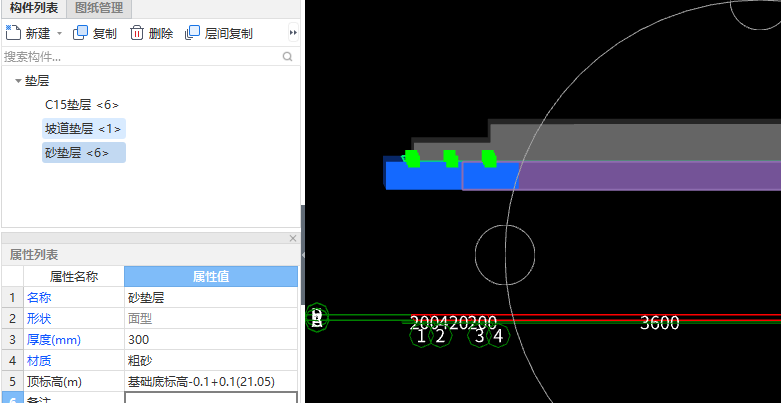Viewport: 781px width, 403px height.
Task: Click the panel collapse handle arrow
Action: [303, 255]
